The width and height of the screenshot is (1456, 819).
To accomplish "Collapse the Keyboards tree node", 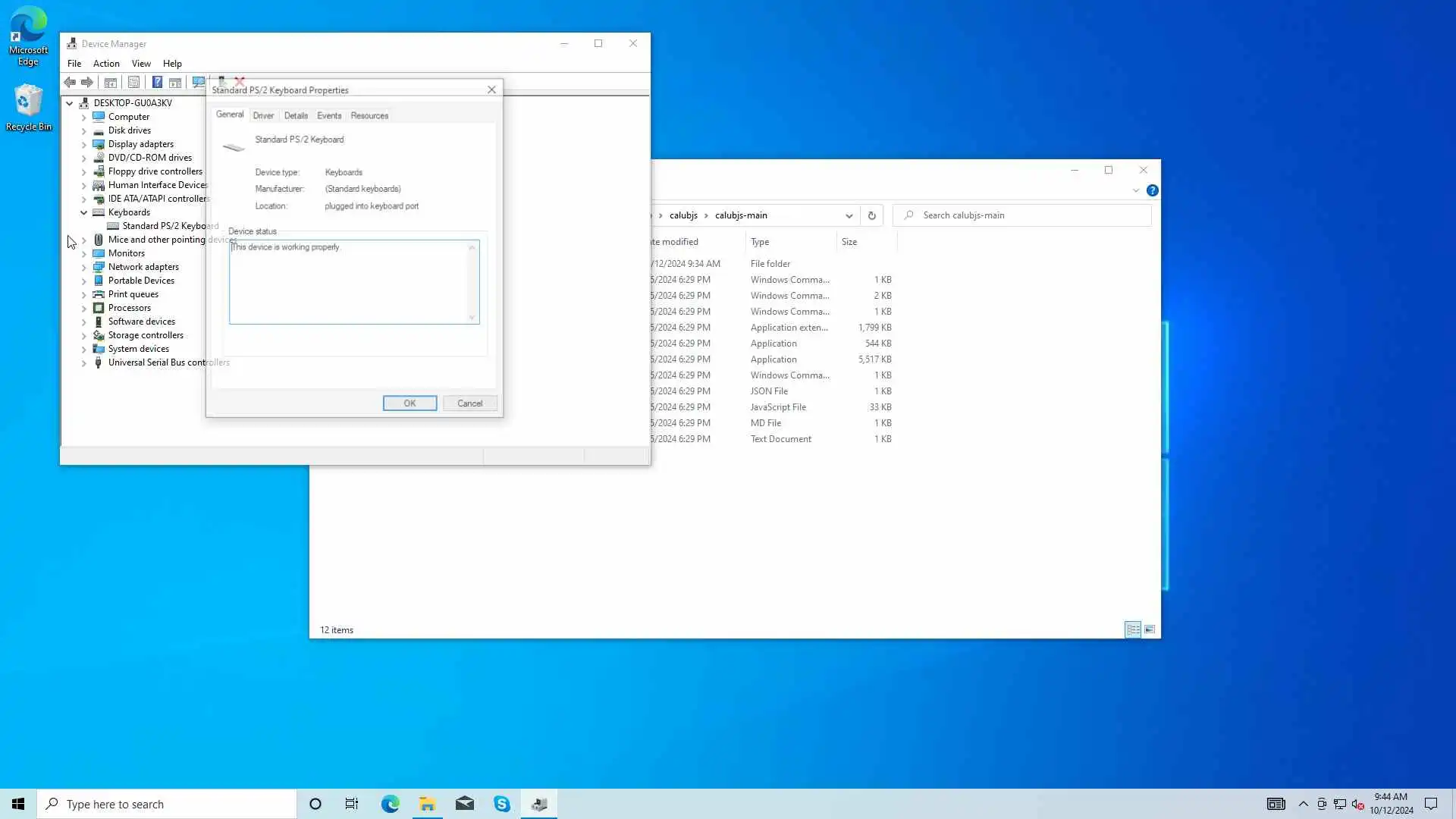I will click(84, 212).
